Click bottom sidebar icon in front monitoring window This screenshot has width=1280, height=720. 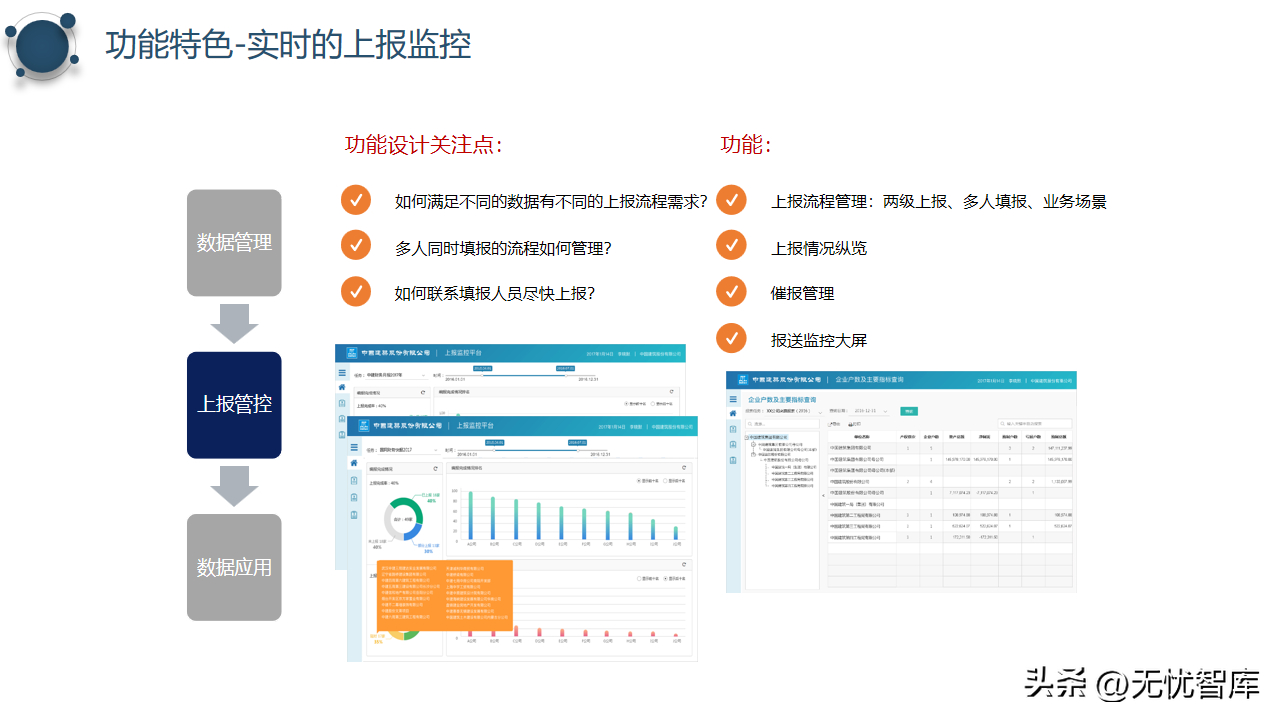click(354, 515)
